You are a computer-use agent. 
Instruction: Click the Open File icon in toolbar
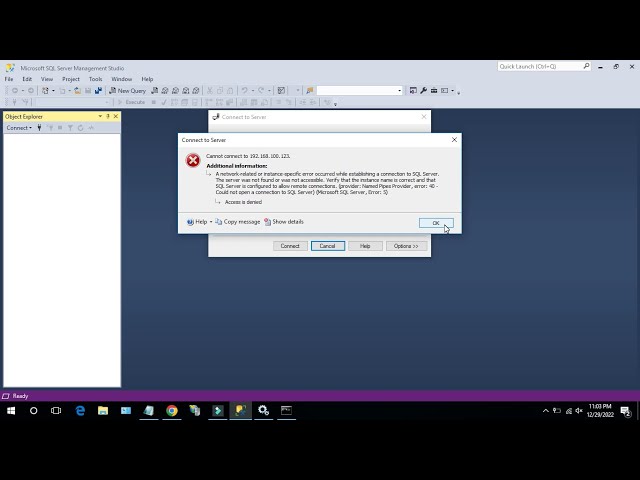77,91
